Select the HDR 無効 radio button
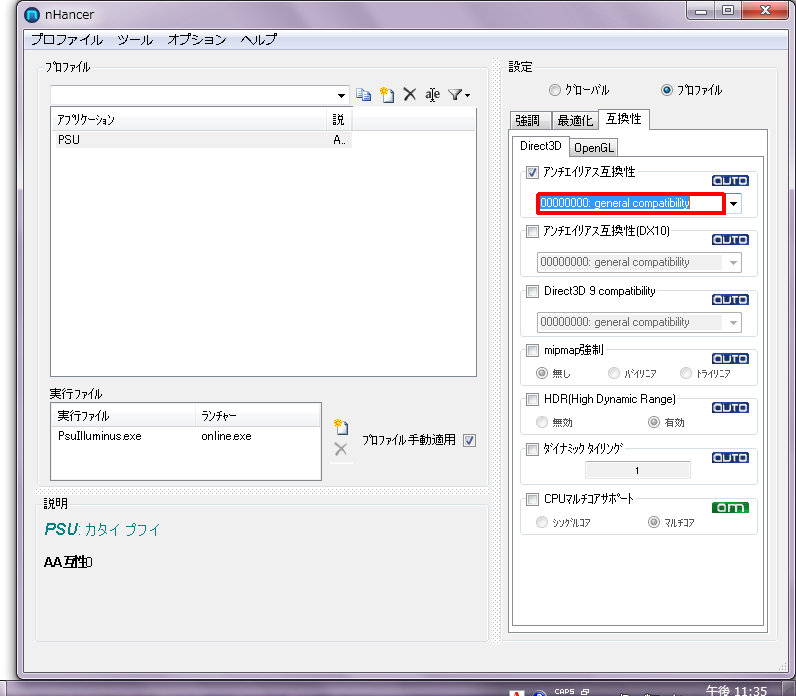Screen dimensions: 796x696 tap(542, 422)
